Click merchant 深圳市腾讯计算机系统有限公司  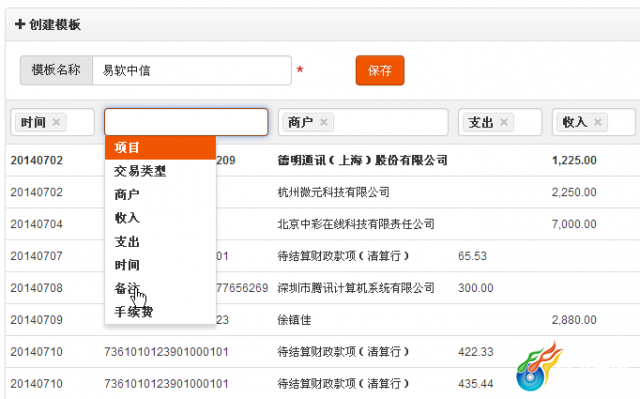(x=356, y=288)
